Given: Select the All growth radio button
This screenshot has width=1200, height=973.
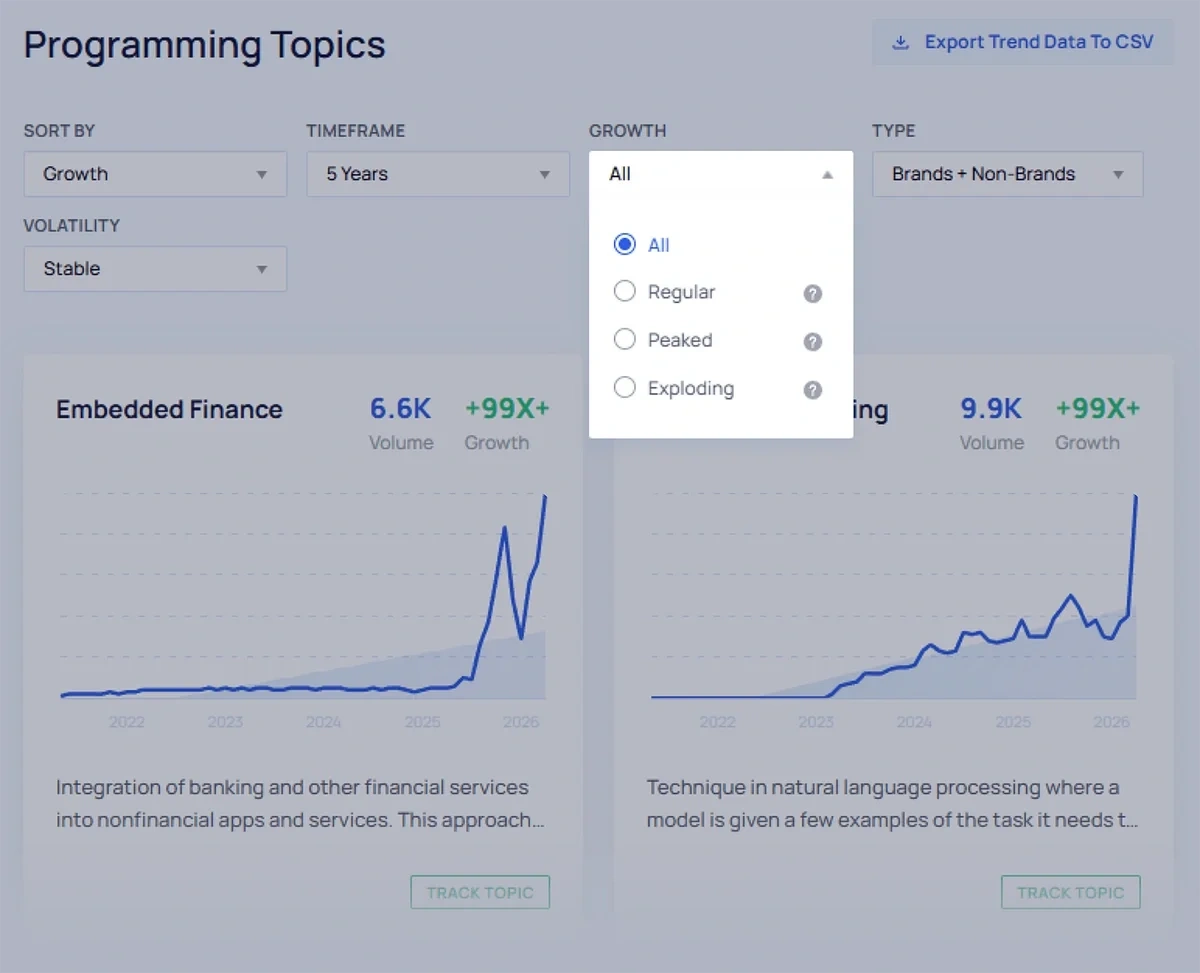Looking at the screenshot, I should click(x=624, y=244).
